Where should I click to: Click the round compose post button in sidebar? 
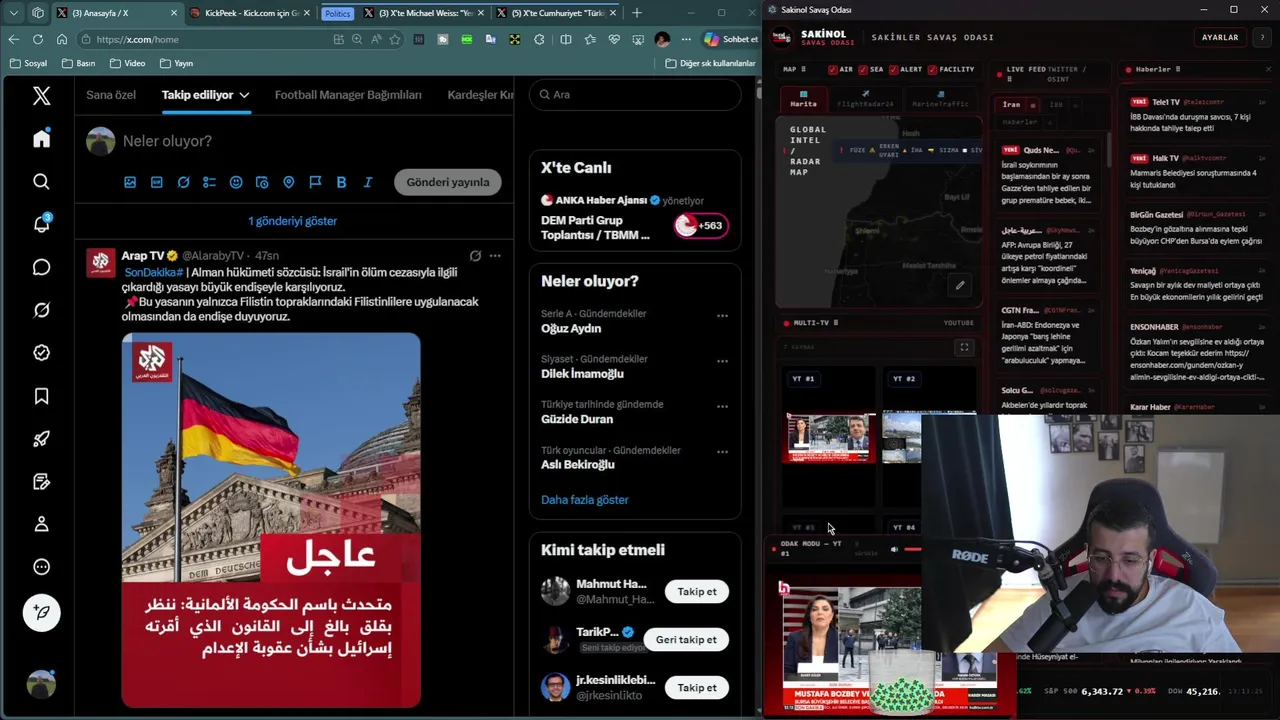click(x=41, y=612)
